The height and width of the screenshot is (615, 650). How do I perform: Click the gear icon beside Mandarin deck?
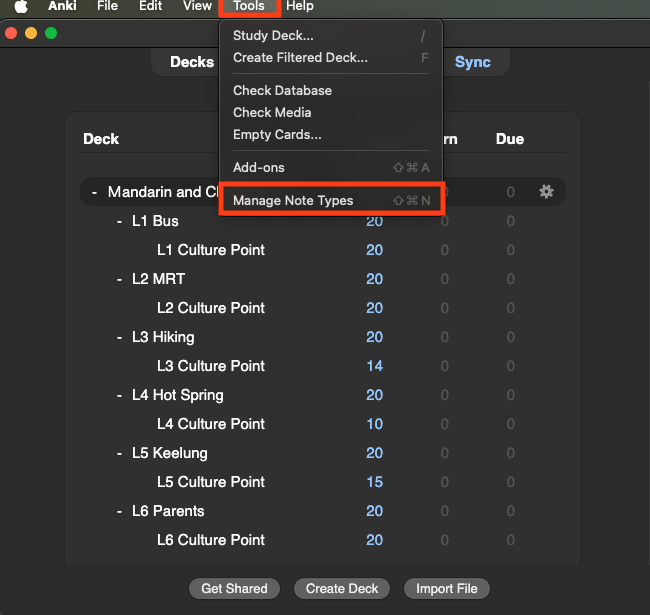[546, 191]
